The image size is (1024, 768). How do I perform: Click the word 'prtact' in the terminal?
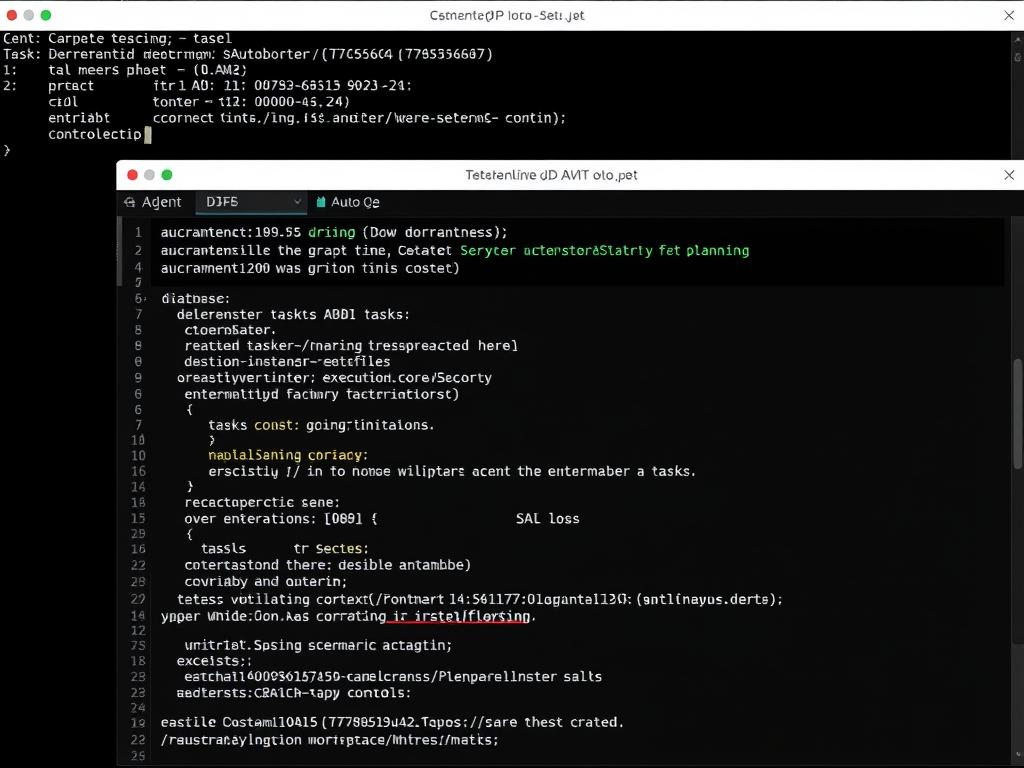pyautogui.click(x=71, y=86)
